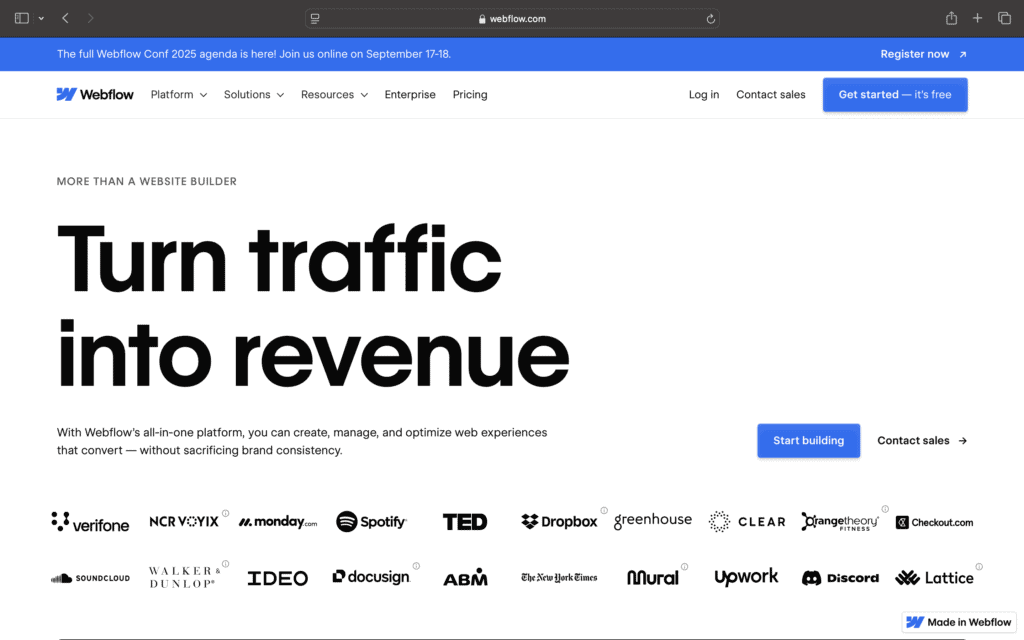The image size is (1024, 640).
Task: Open the Pricing nav item
Action: click(470, 95)
